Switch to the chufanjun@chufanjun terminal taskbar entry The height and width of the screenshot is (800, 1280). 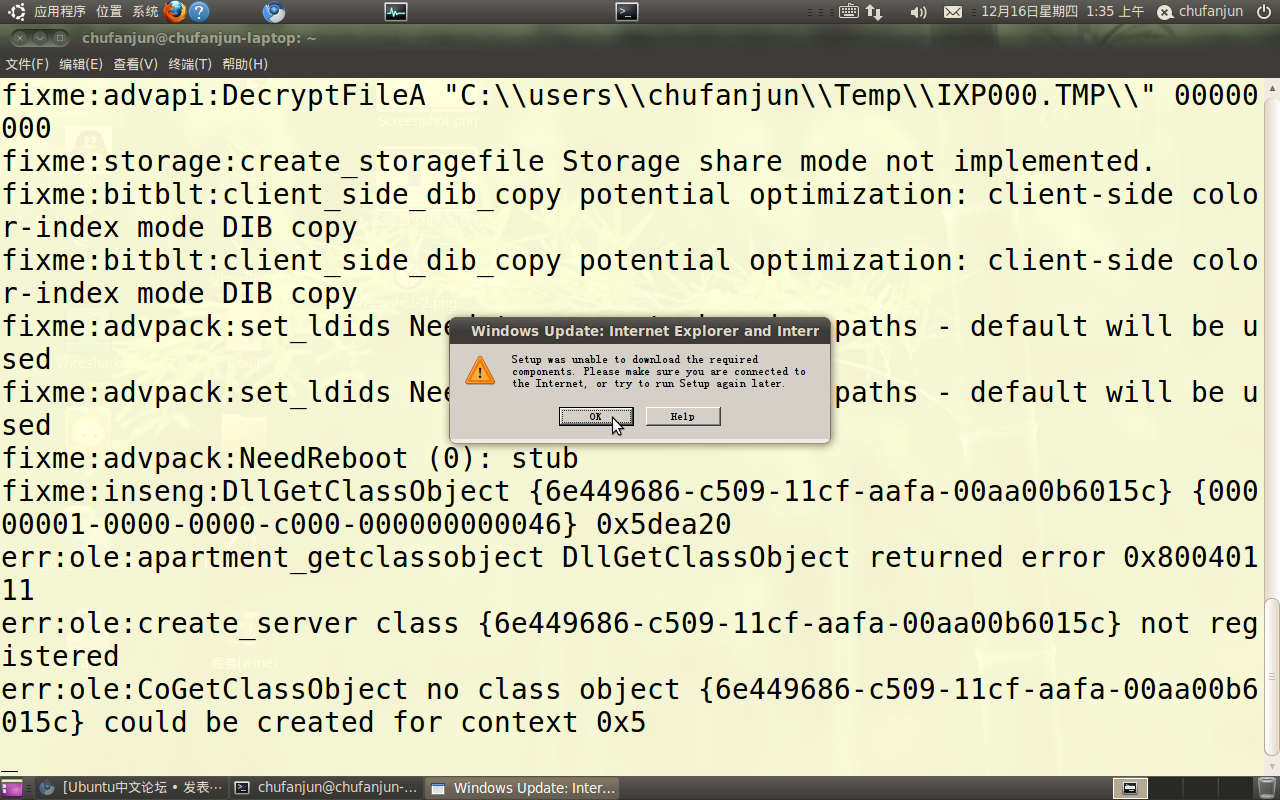[x=327, y=788]
